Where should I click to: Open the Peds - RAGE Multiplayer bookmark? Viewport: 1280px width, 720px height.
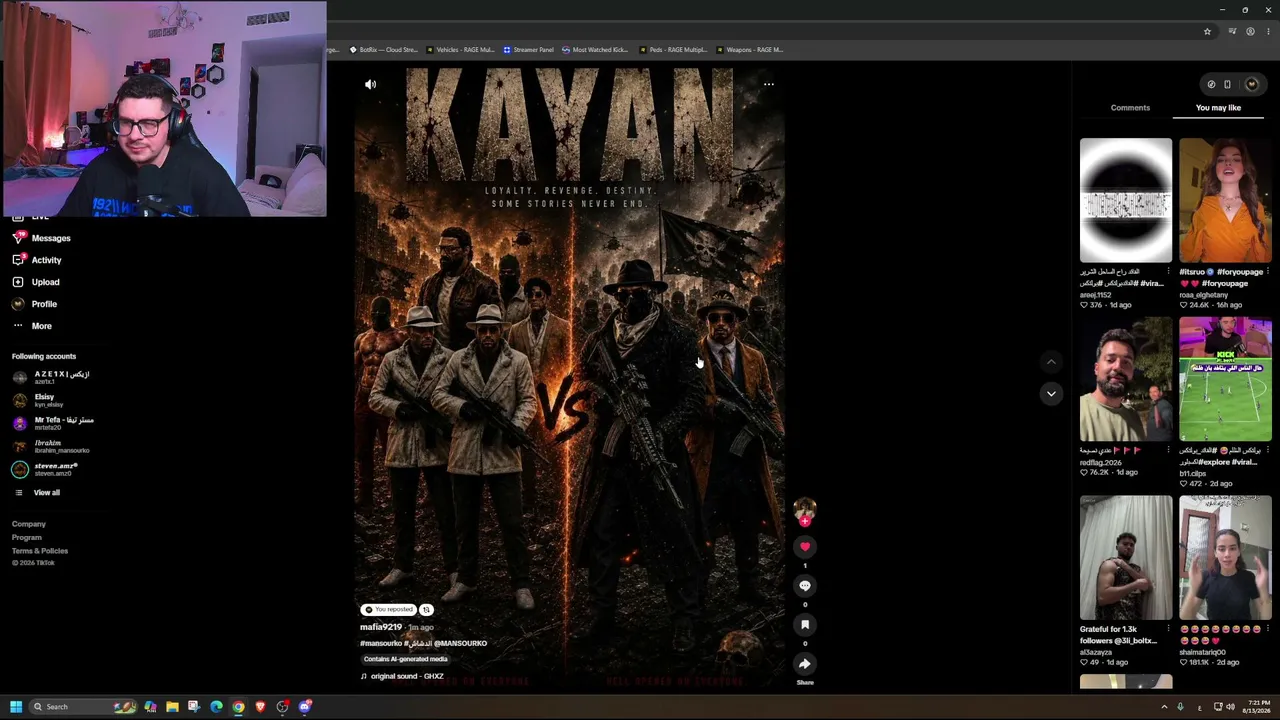click(673, 50)
